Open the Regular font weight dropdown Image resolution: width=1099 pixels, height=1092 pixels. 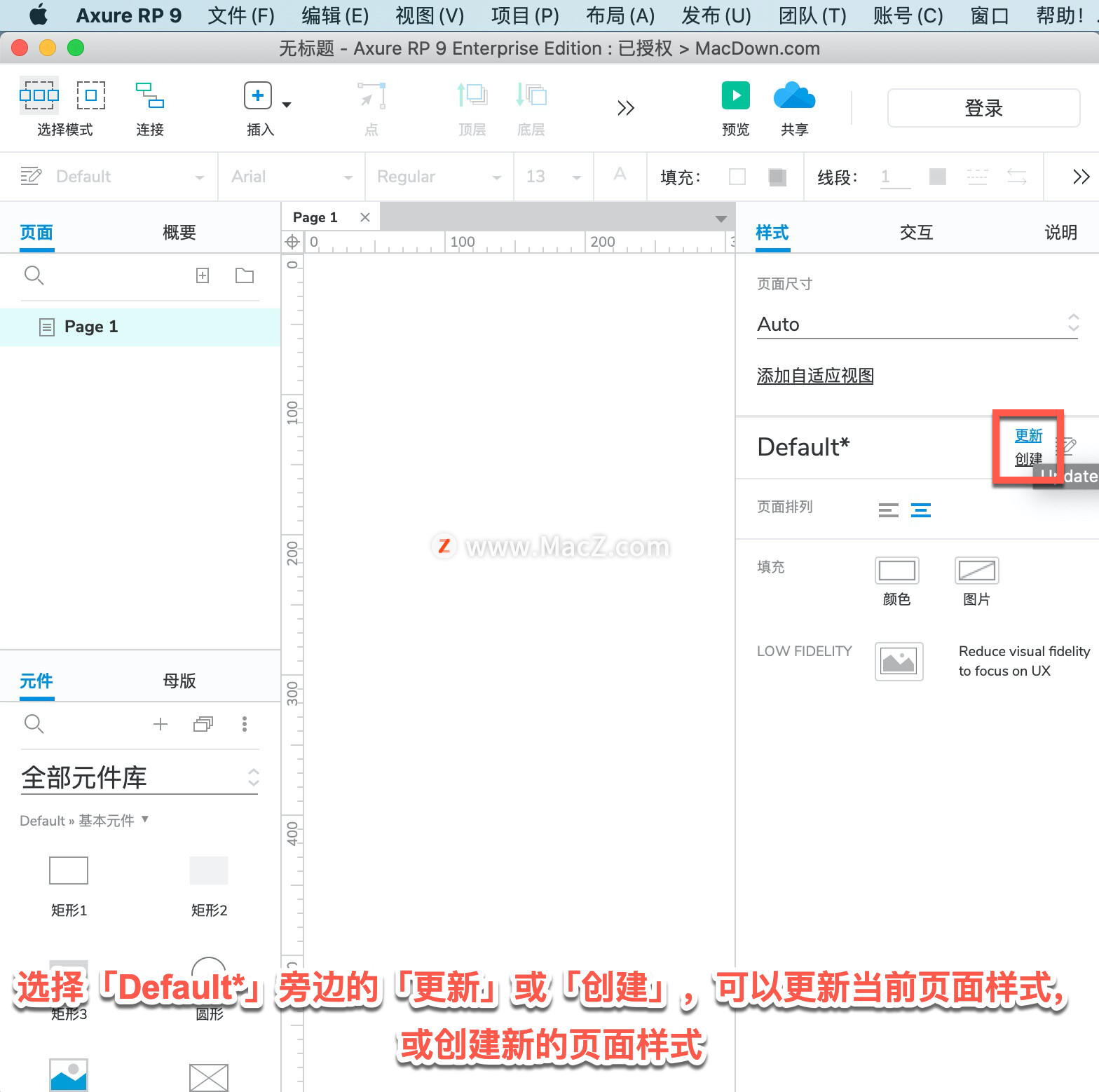(439, 177)
